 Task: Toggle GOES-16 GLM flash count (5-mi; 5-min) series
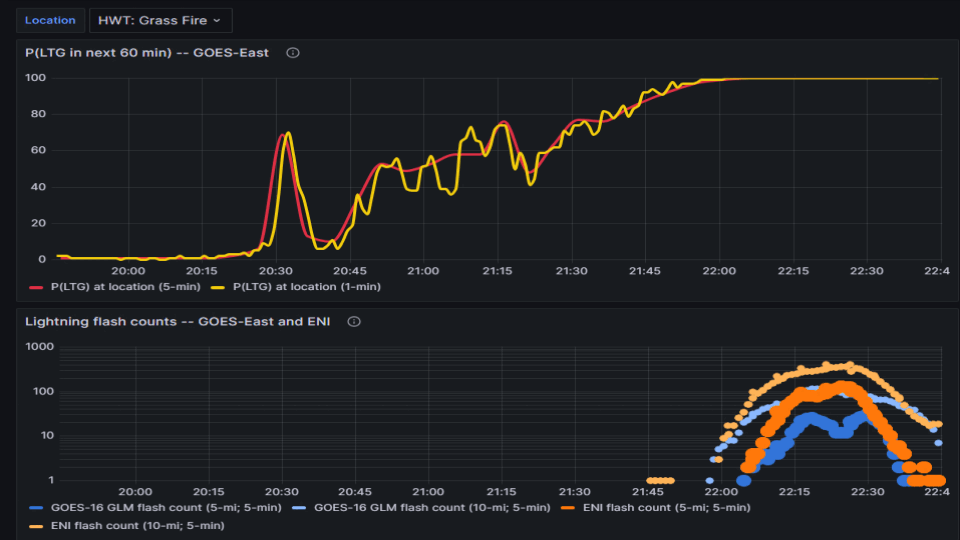tap(163, 508)
